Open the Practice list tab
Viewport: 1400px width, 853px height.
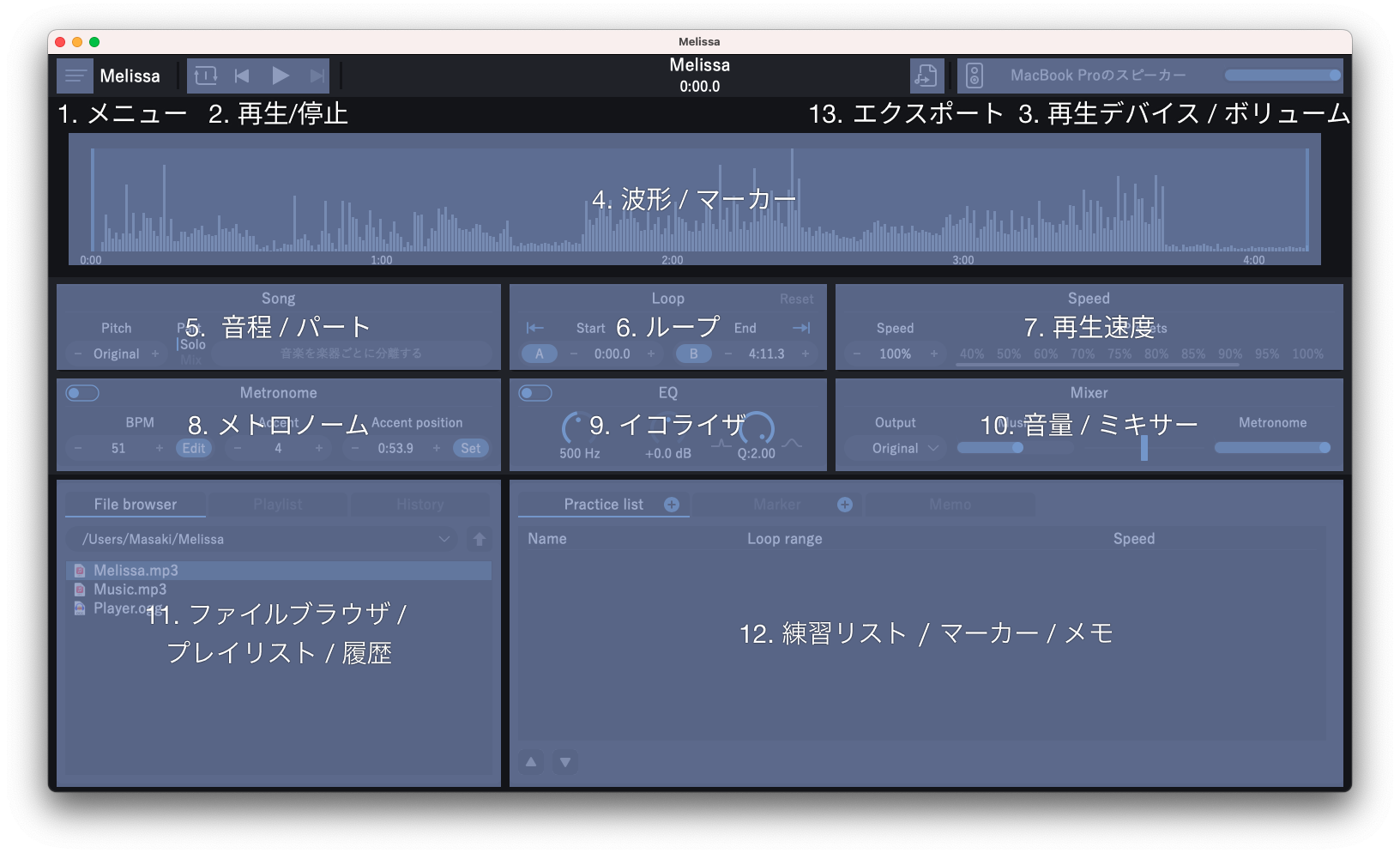604,505
